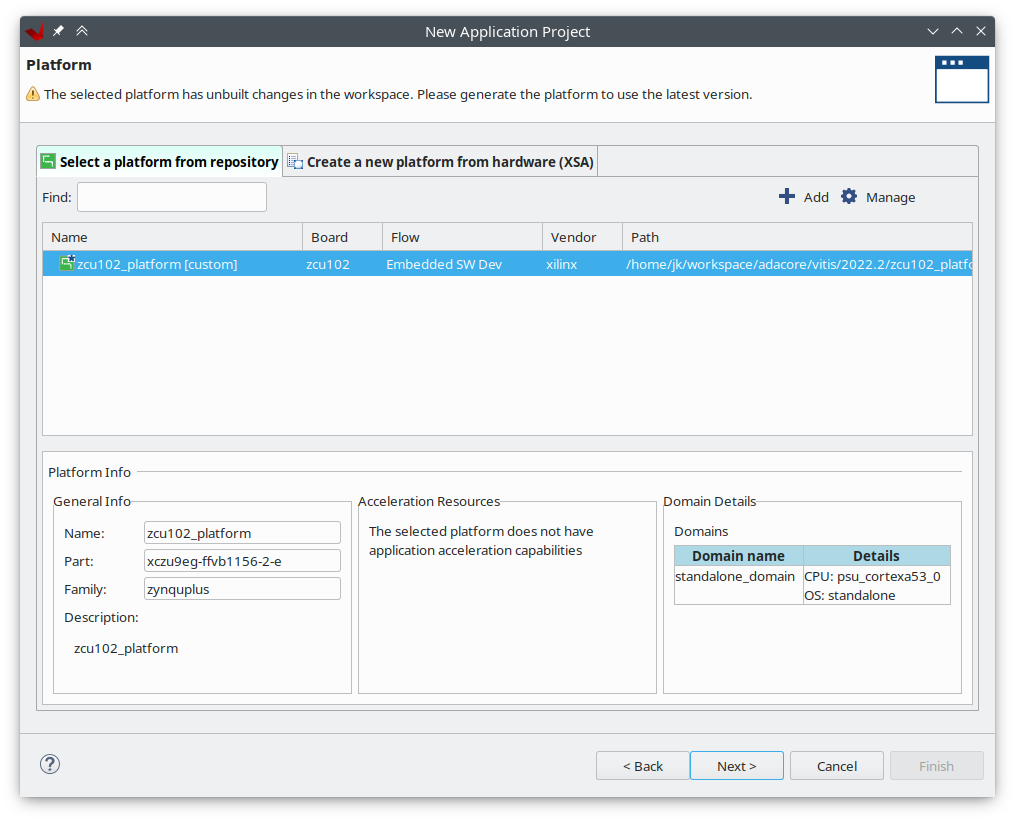1015x821 pixels.
Task: Click the acceleration capabilities message text
Action: (481, 541)
